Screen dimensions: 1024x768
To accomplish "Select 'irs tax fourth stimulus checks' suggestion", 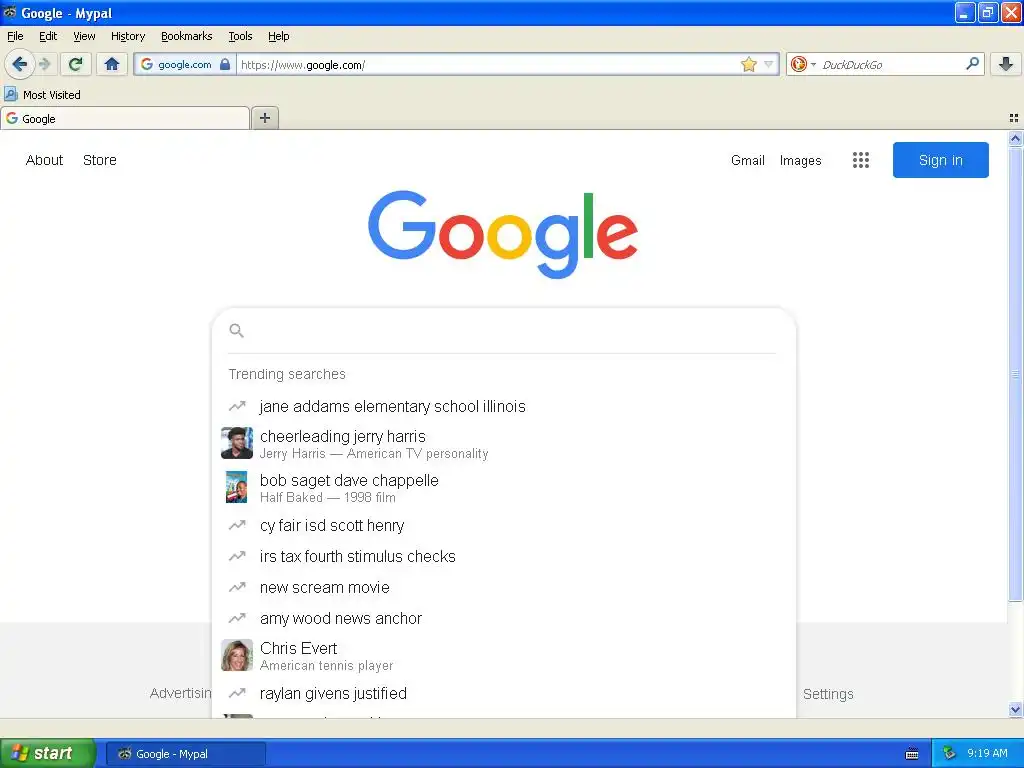I will pyautogui.click(x=357, y=556).
